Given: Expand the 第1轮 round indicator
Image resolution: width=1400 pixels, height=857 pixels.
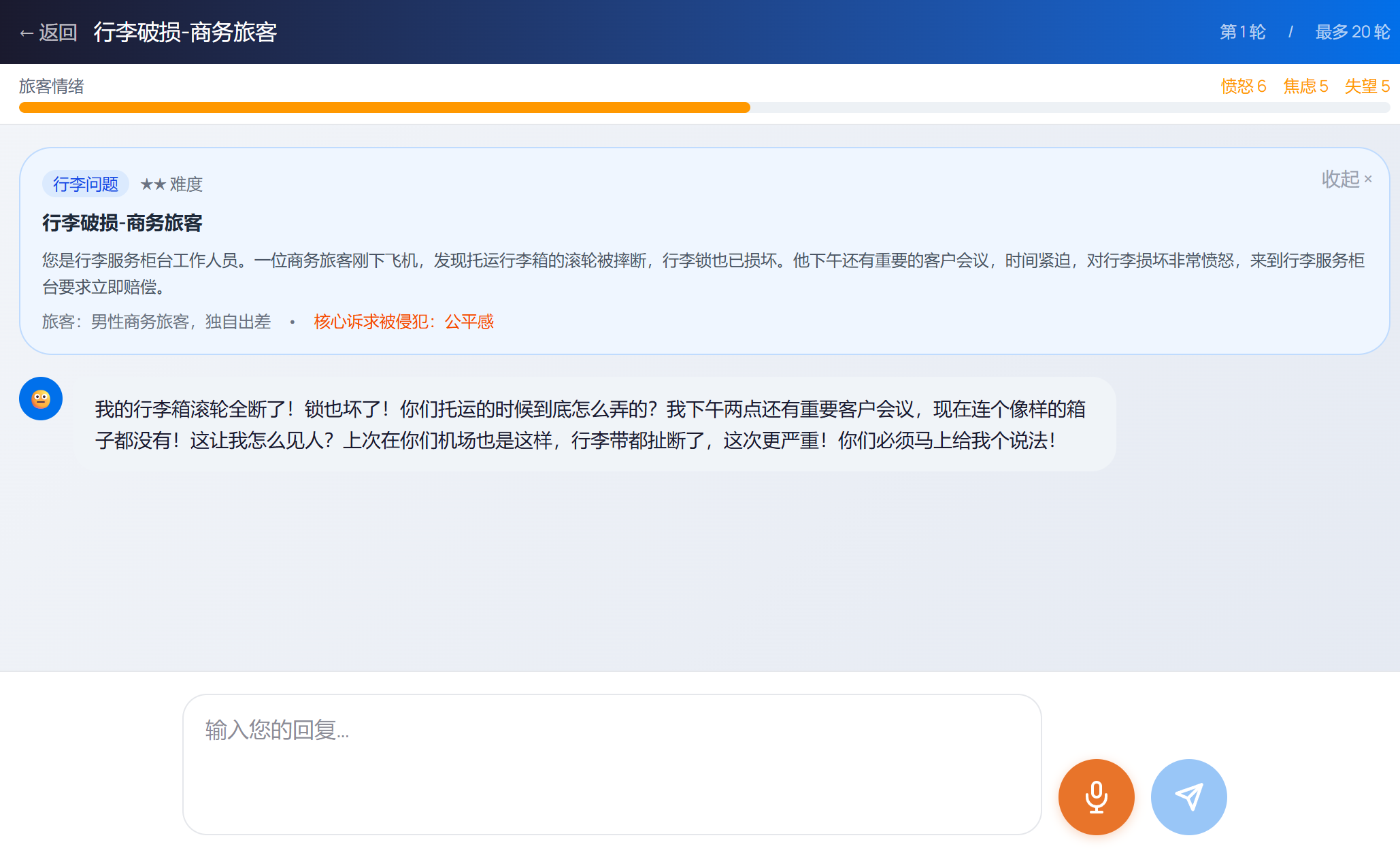Looking at the screenshot, I should click(1243, 32).
